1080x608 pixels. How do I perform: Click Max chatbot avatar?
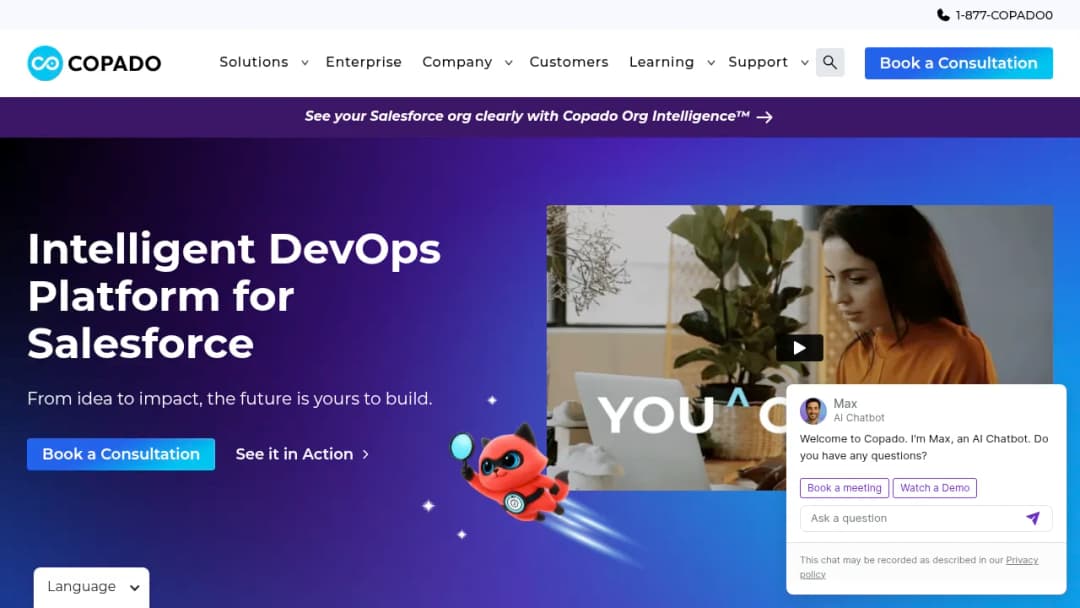[813, 410]
